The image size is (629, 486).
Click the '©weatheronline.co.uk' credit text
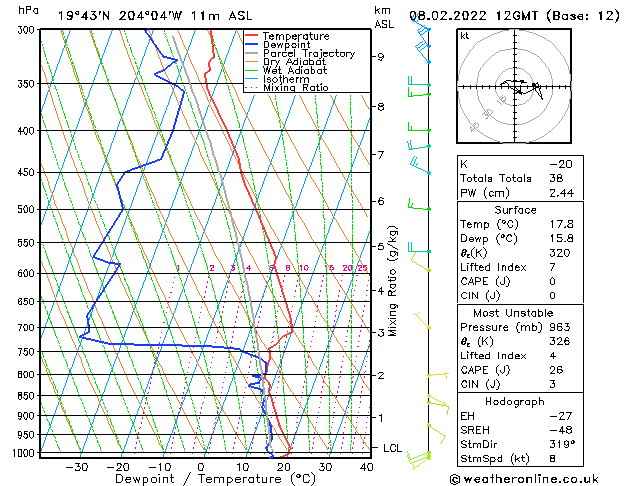[x=524, y=479]
